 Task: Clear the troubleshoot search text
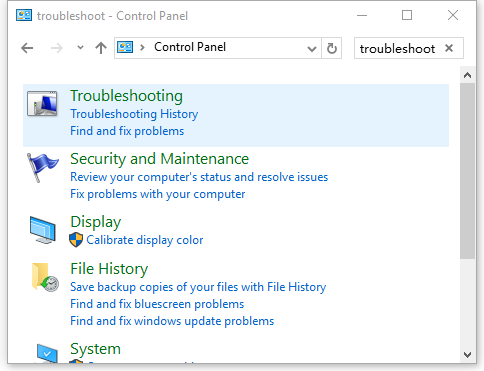point(449,48)
